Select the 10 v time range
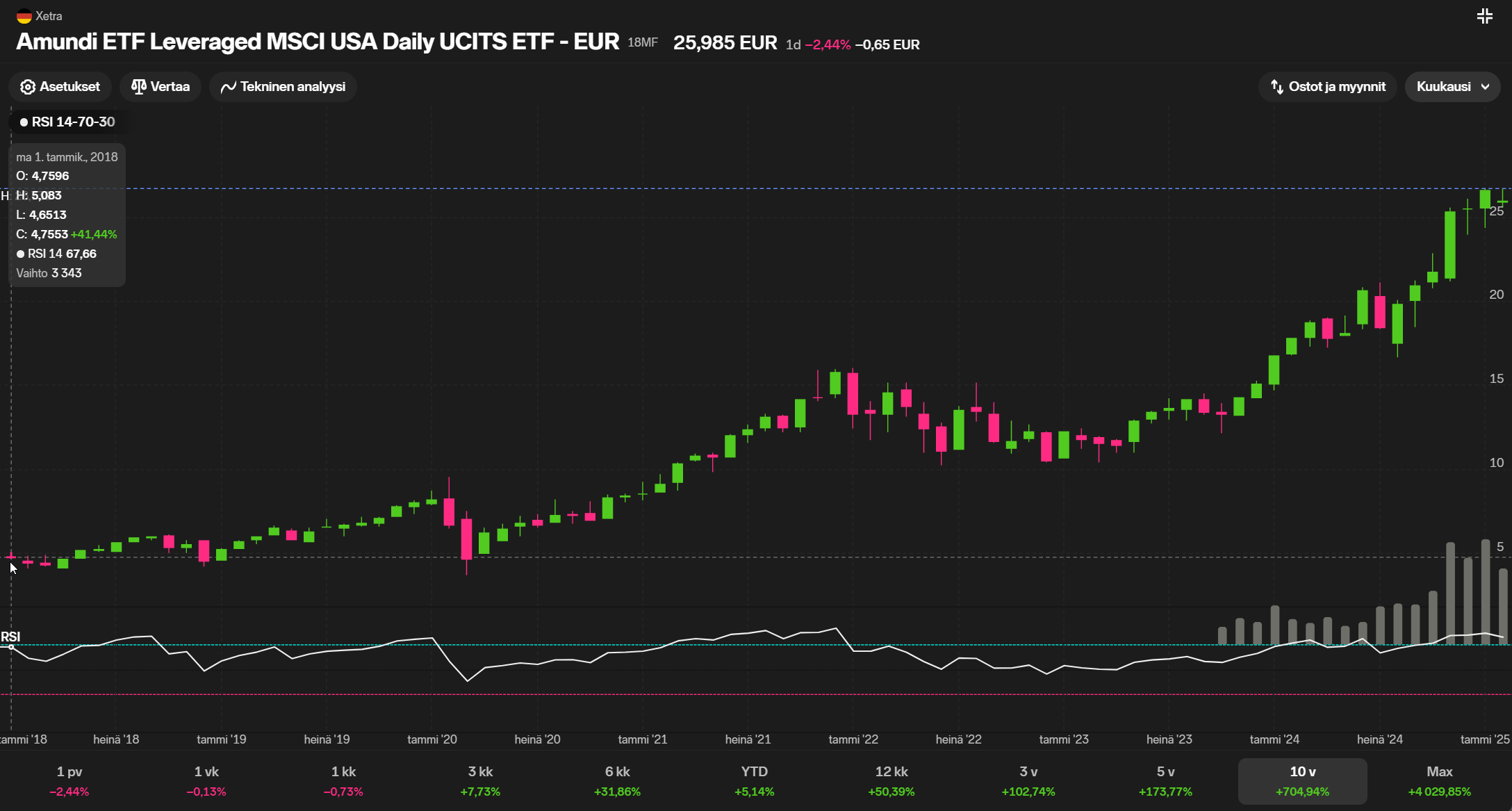This screenshot has width=1512, height=811. click(x=1302, y=780)
